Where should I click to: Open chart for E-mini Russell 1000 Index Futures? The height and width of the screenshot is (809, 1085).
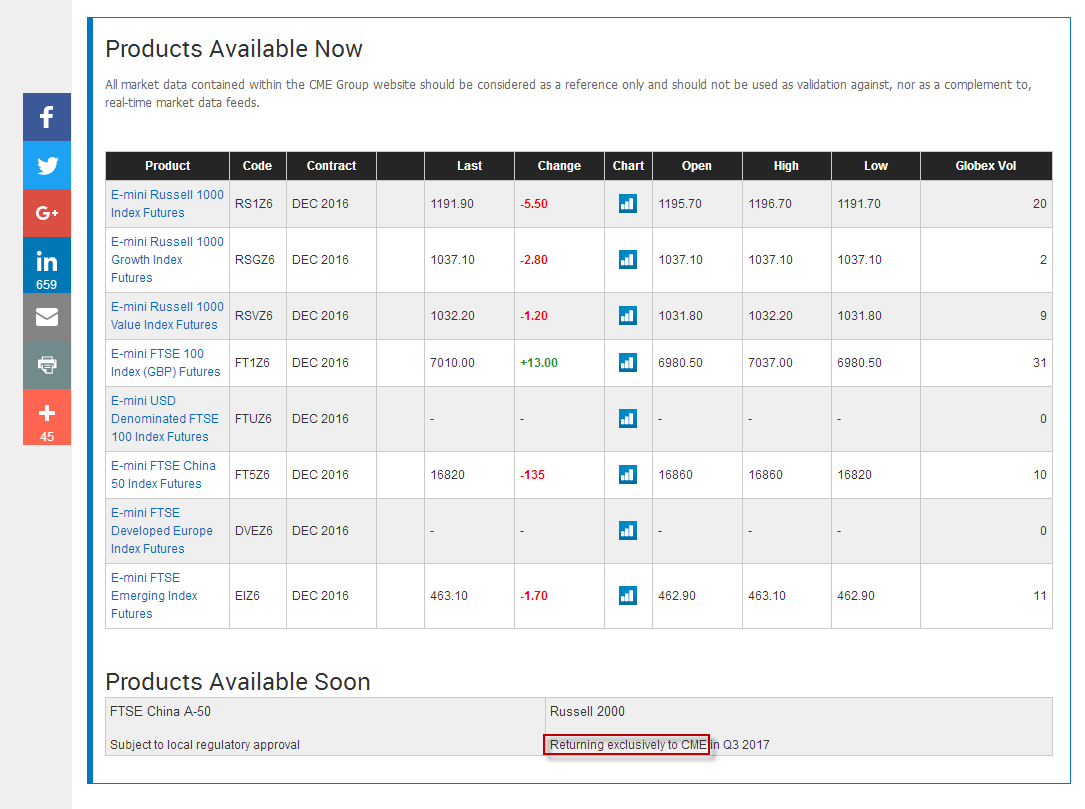pyautogui.click(x=628, y=203)
